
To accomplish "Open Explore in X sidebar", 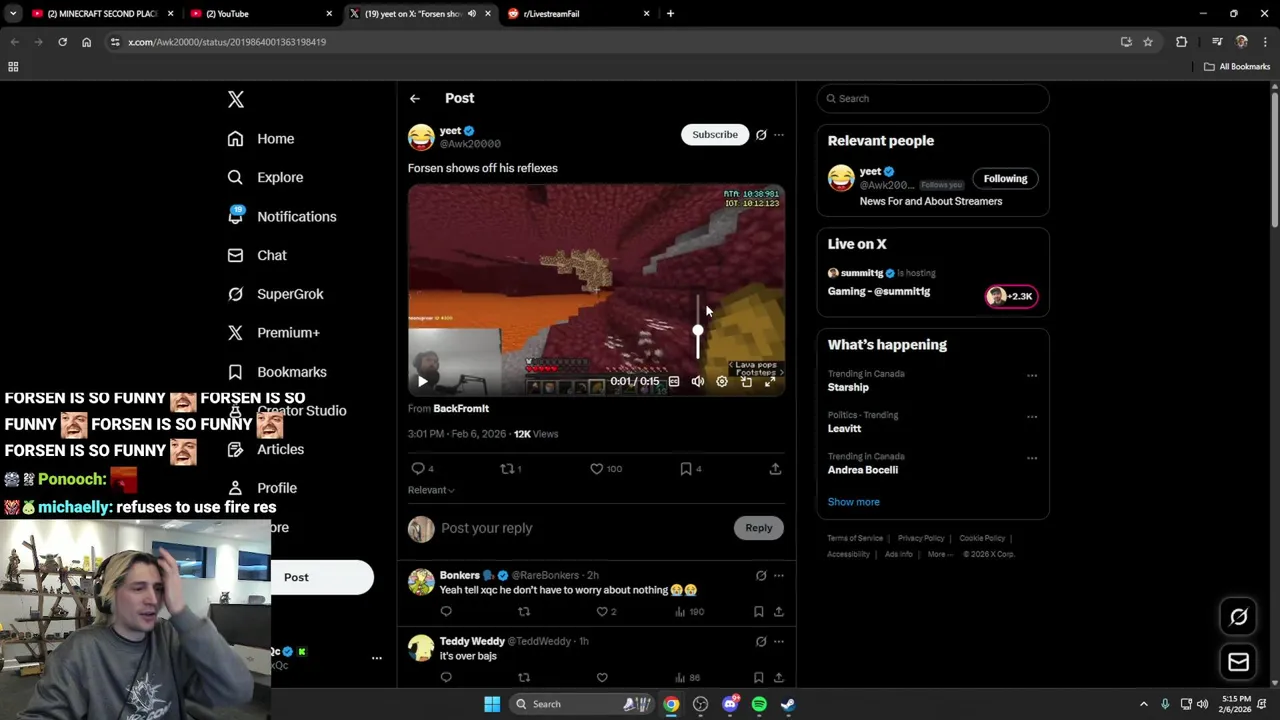I will point(264,177).
